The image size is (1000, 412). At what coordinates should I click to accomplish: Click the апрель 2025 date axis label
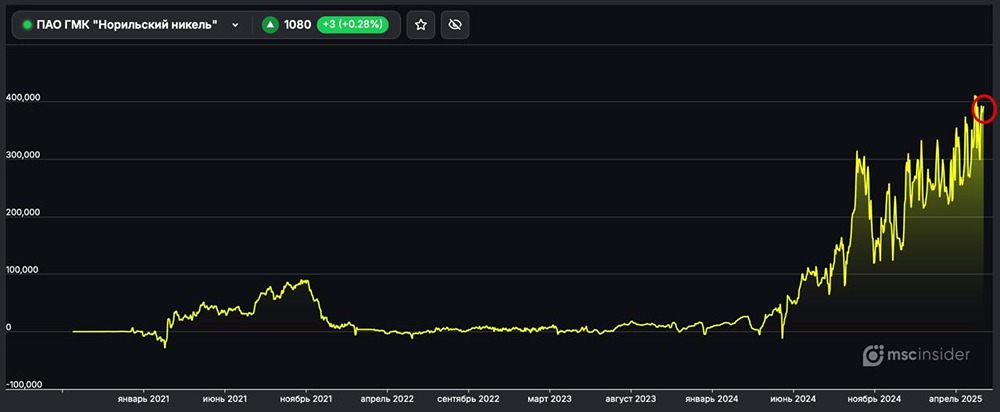[957, 398]
